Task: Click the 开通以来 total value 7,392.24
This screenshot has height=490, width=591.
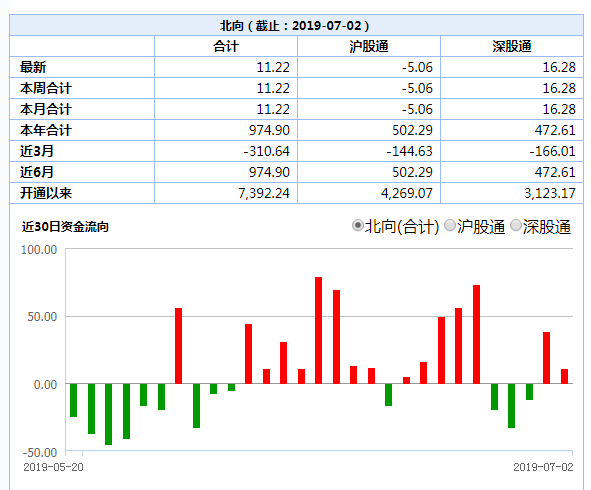Action: (x=264, y=193)
